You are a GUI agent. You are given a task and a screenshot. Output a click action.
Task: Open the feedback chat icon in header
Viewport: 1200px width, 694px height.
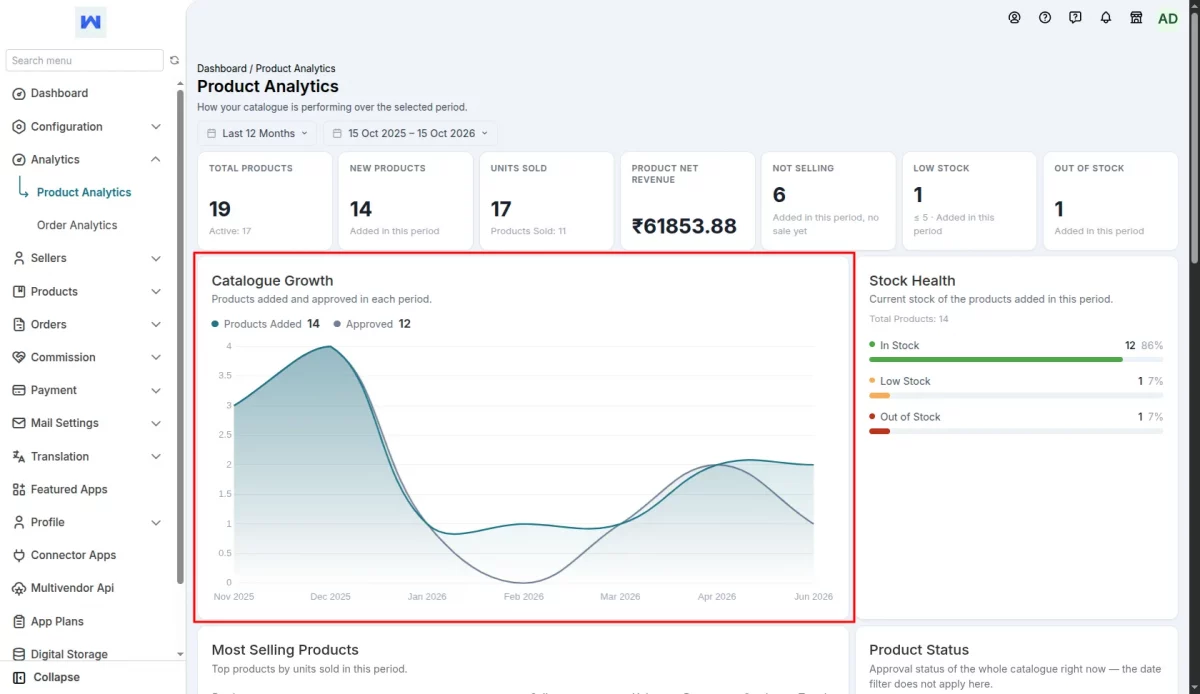[1075, 18]
